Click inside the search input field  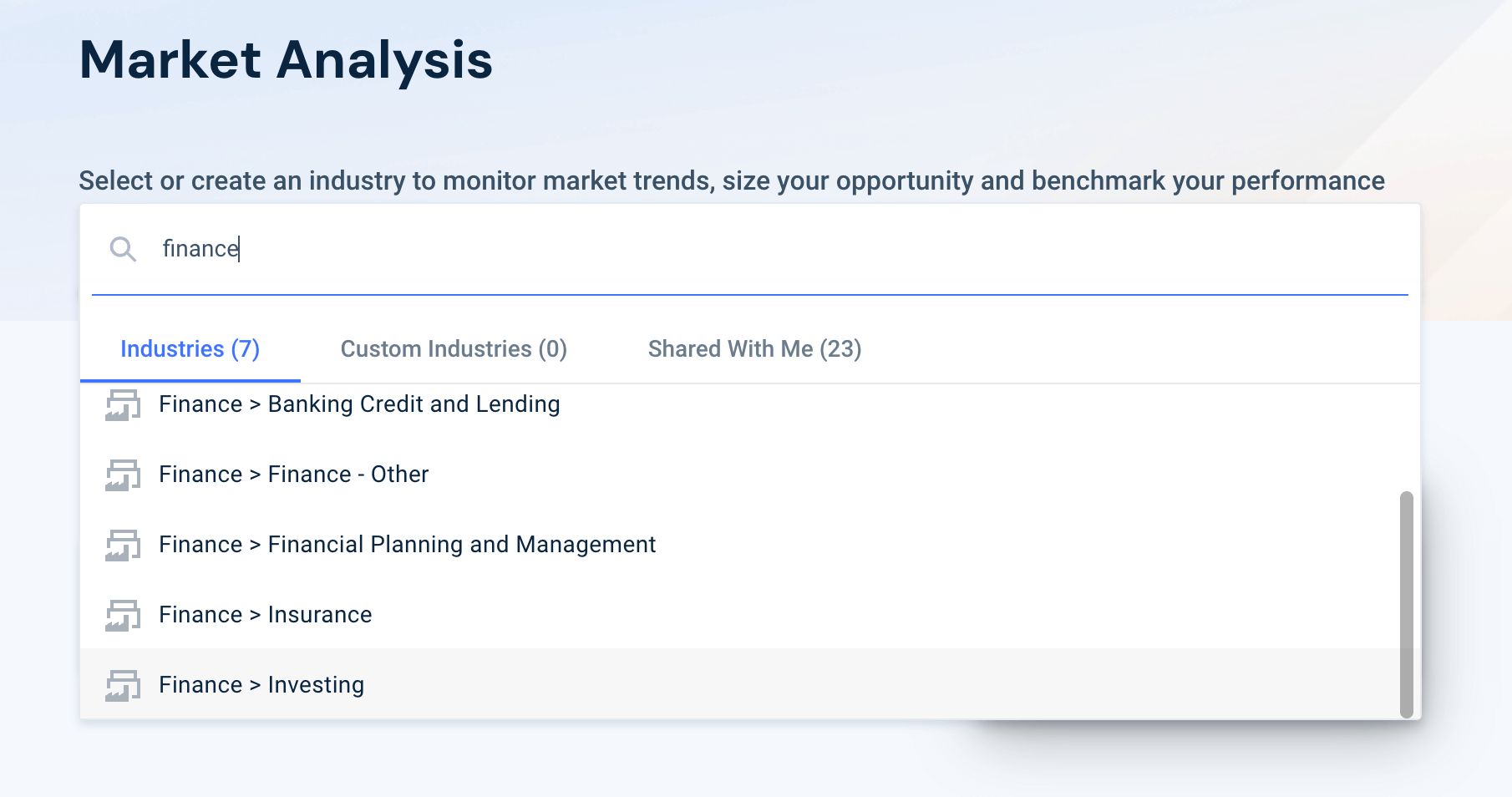point(585,249)
